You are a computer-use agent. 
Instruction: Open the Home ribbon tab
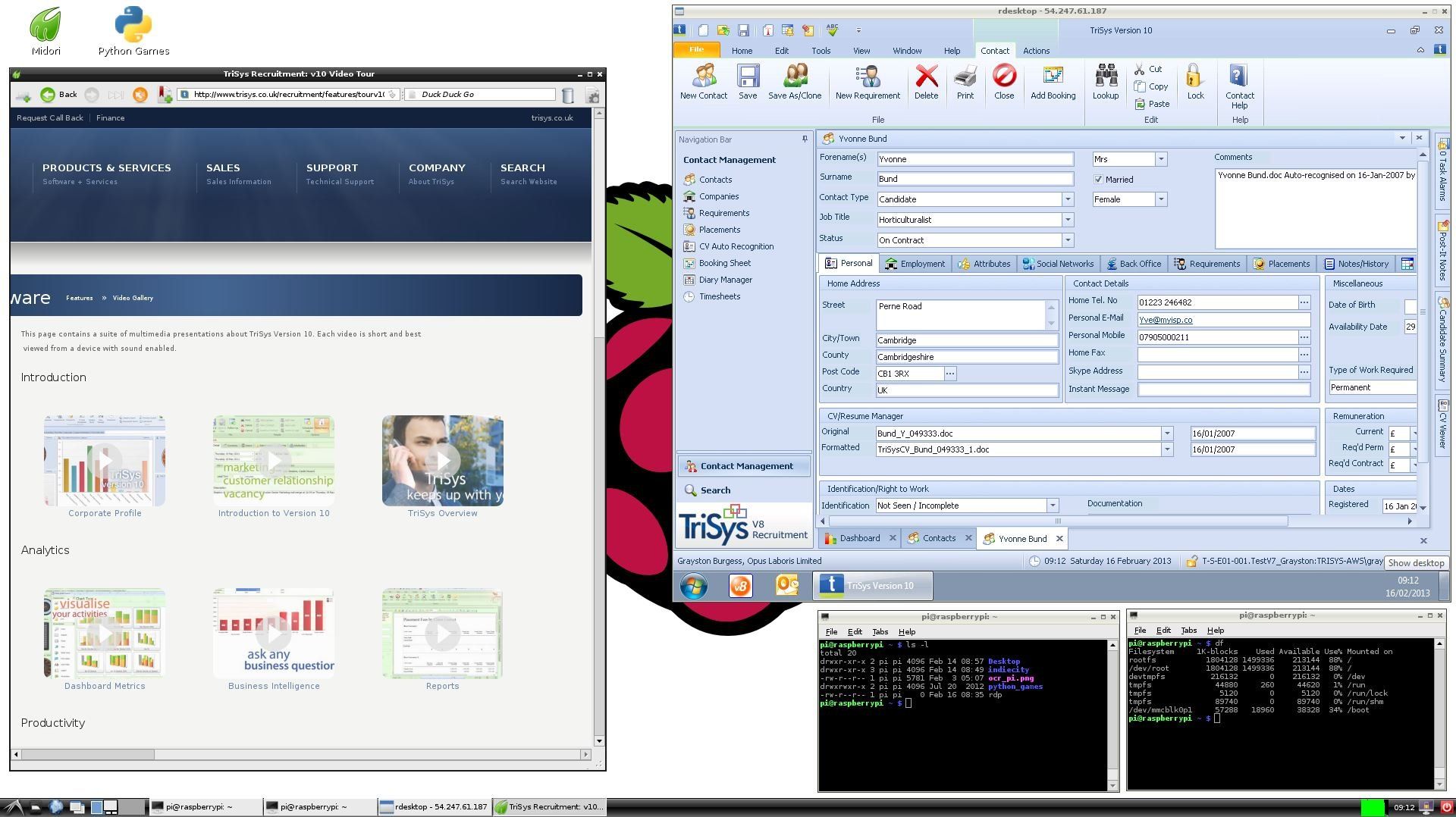click(742, 51)
